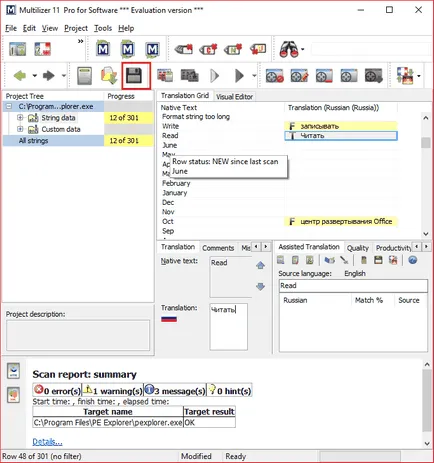Switch to the Comments tab
This screenshot has height=463, width=434.
[x=218, y=248]
